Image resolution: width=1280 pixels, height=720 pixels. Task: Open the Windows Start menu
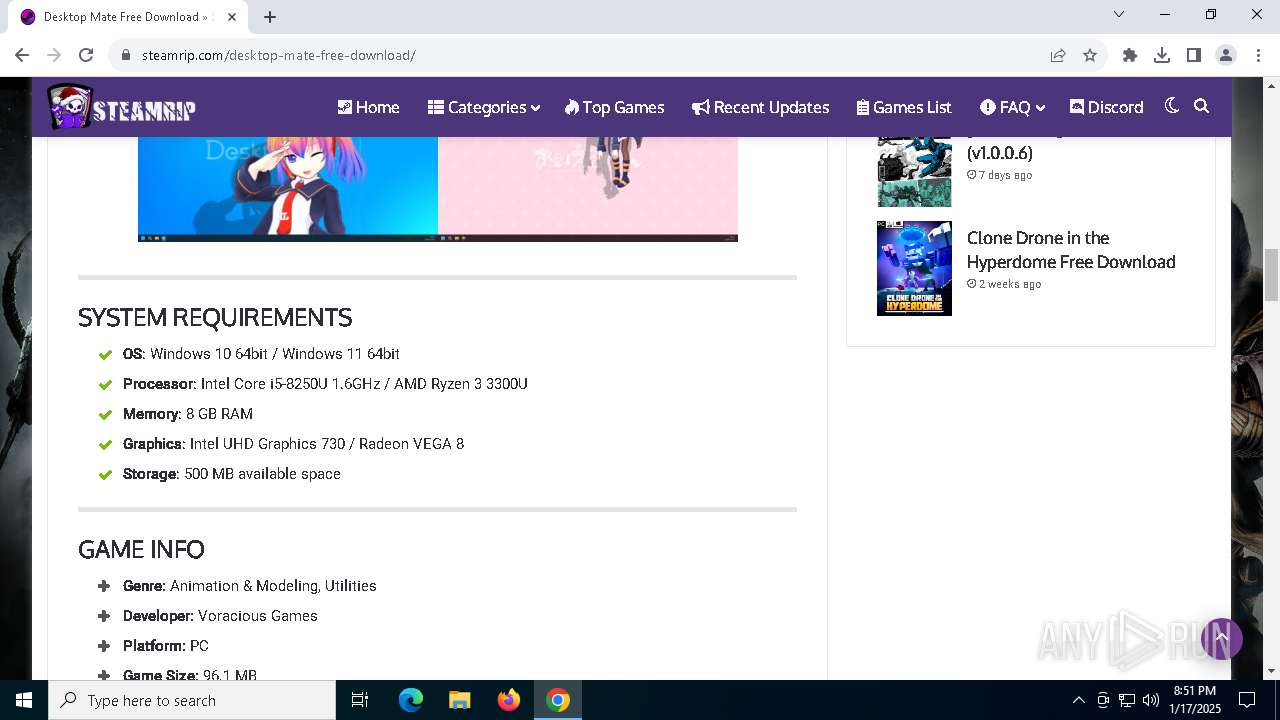pyautogui.click(x=24, y=700)
